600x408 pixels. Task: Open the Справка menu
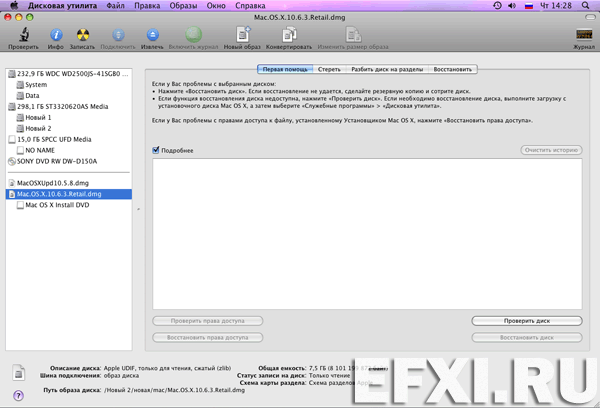pos(250,5)
